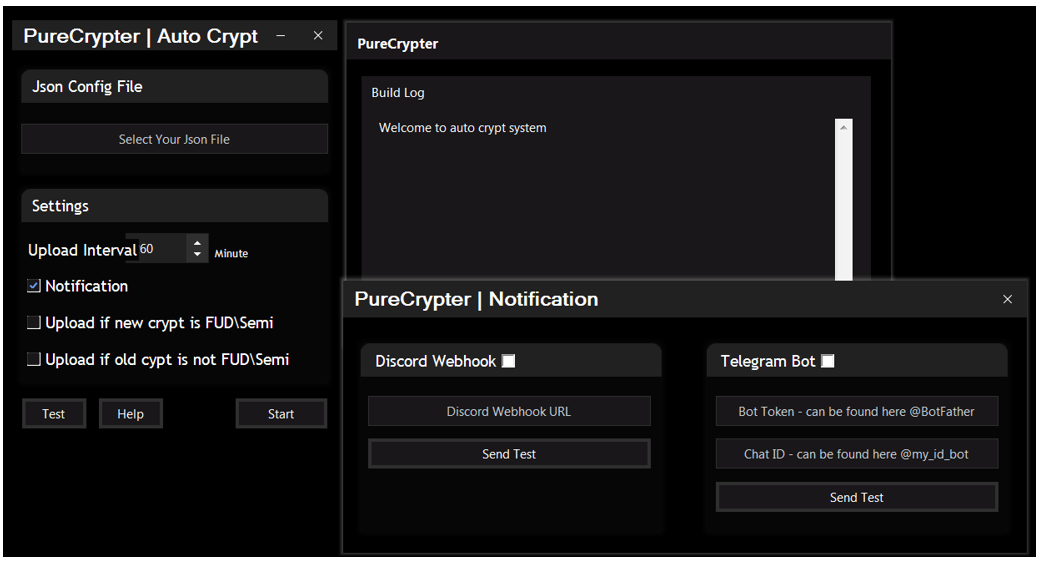Enable Upload if new crypt is FUD\Semi
This screenshot has width=1040, height=561.
tap(34, 323)
